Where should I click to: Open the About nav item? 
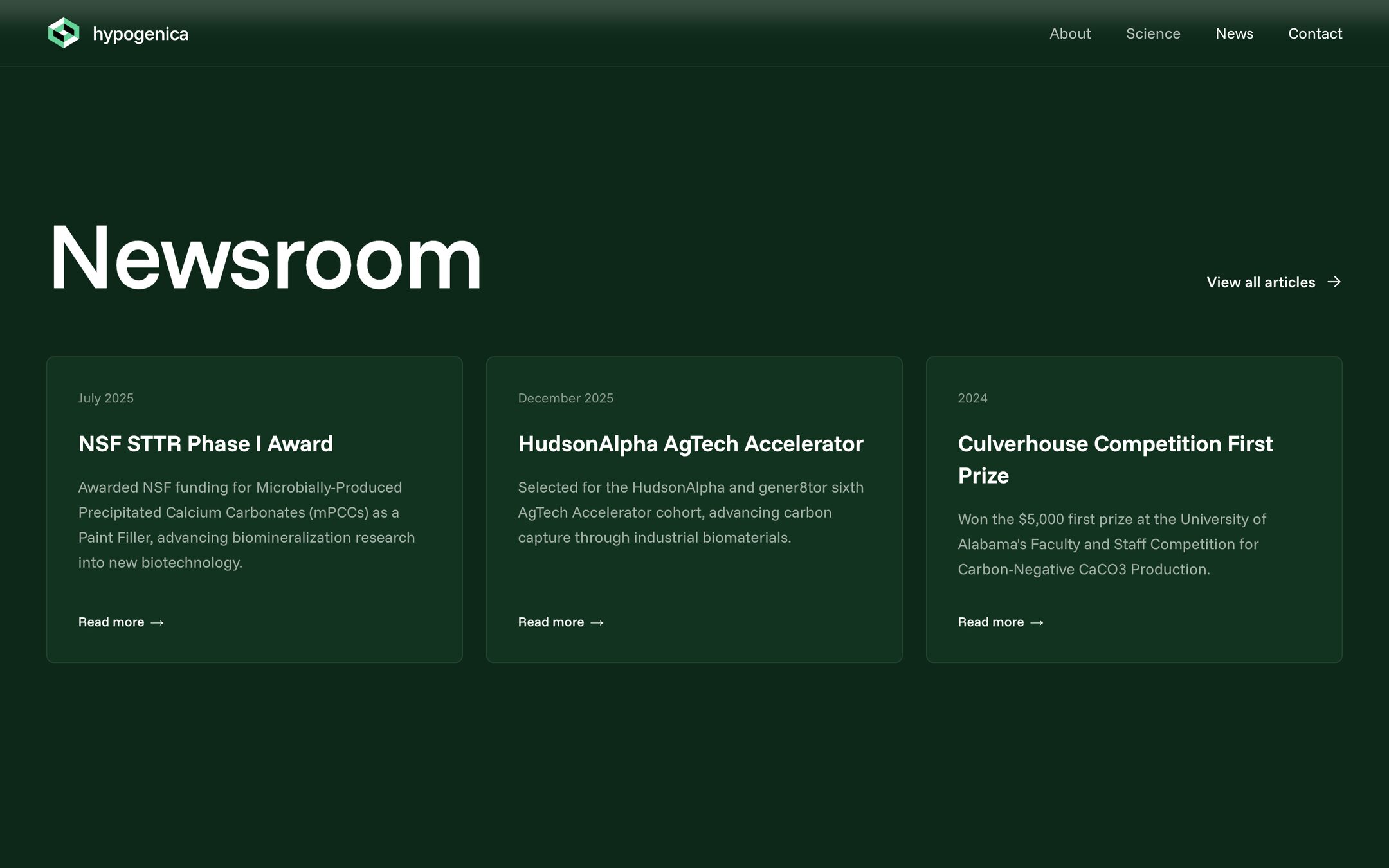1070,33
